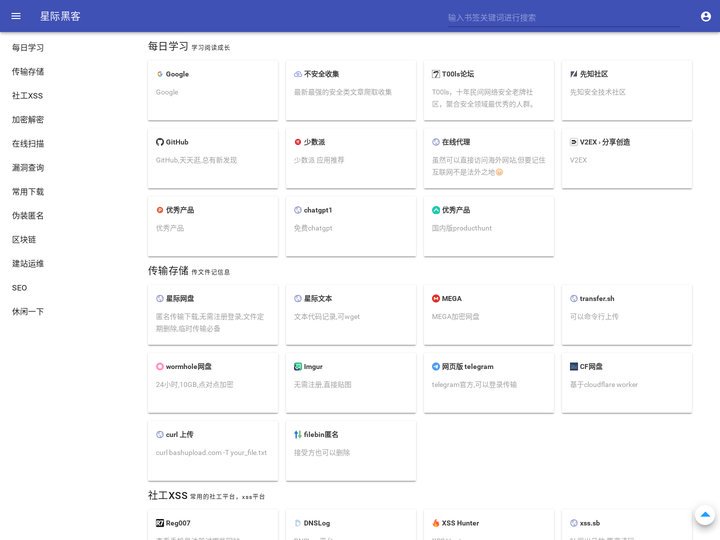720x540 pixels.
Task: Click the wormhole网盘 pink ring icon
Action: pos(160,366)
